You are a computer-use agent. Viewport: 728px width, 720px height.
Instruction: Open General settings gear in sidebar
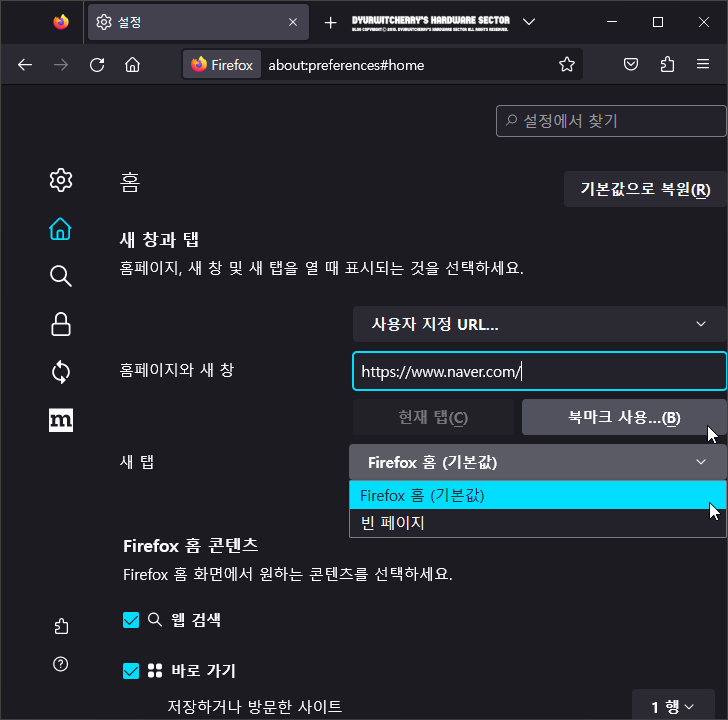coord(61,180)
